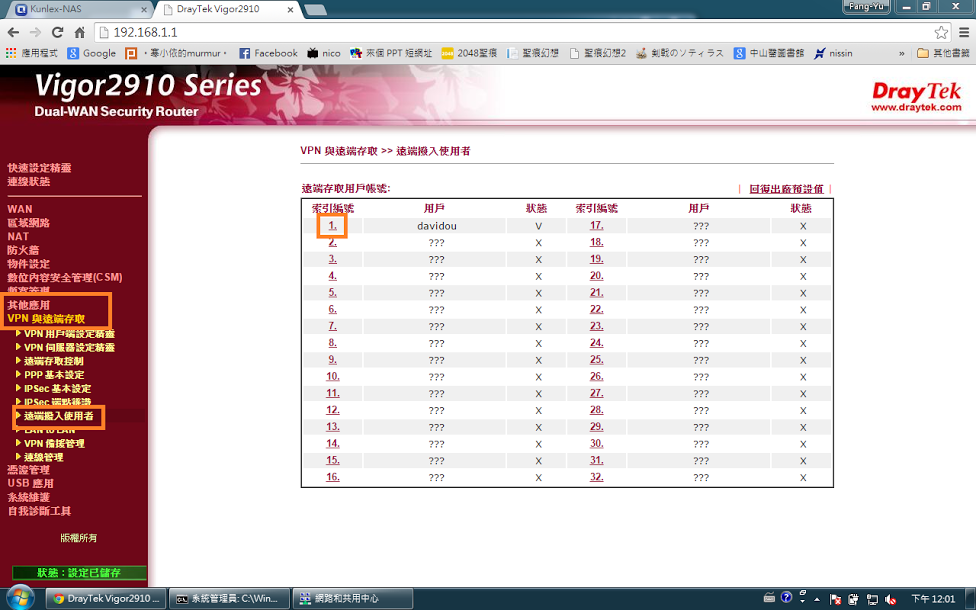This screenshot has height=610, width=976.
Task: Click the muted volume tray icon
Action: click(x=889, y=598)
